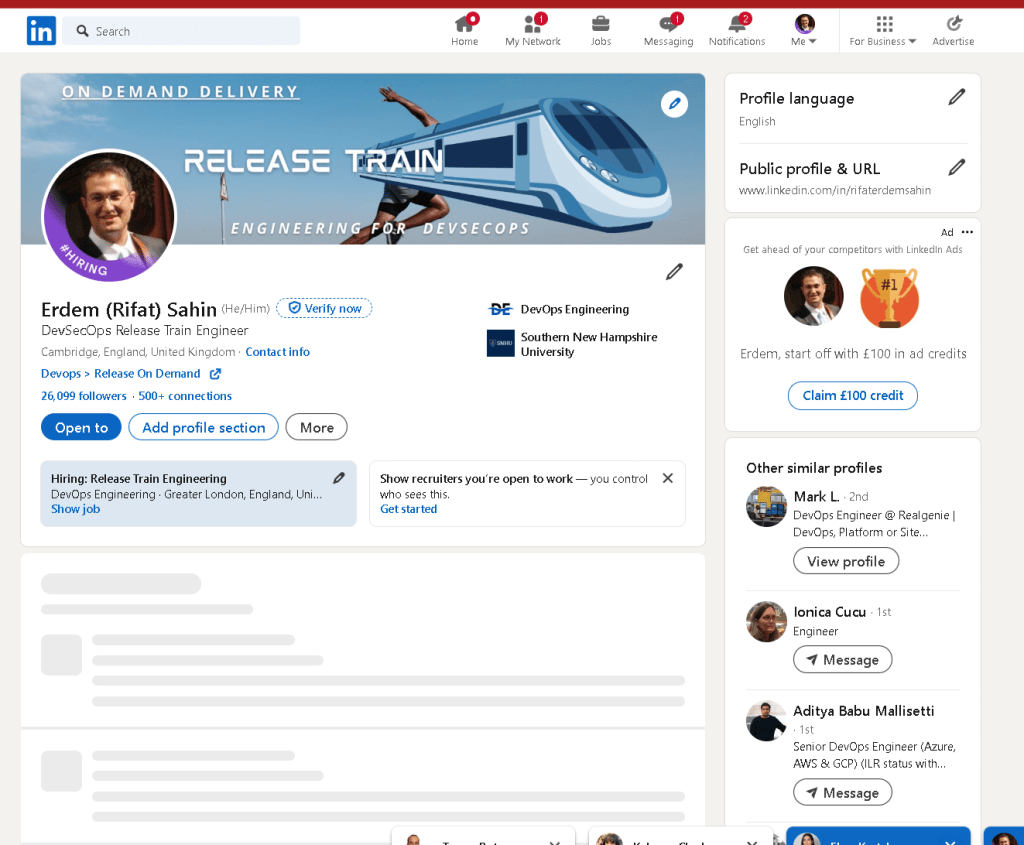The image size is (1024, 845).
Task: Expand the Me account menu
Action: (804, 31)
